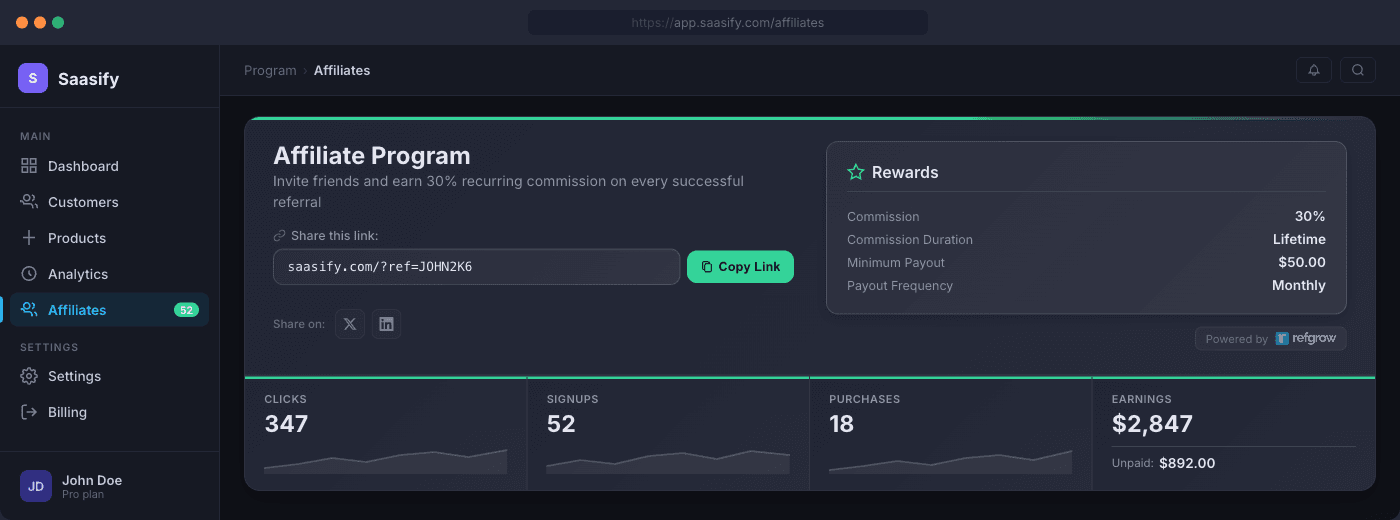Click the Affiliate Program heading

(372, 156)
